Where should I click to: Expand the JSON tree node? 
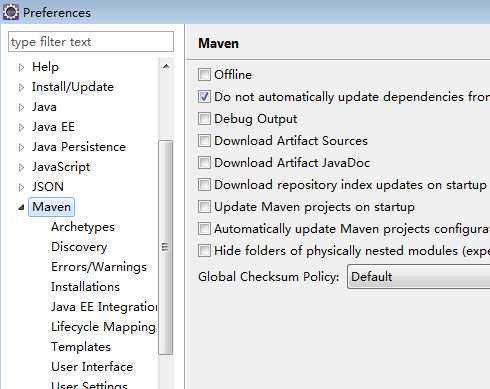coord(21,187)
